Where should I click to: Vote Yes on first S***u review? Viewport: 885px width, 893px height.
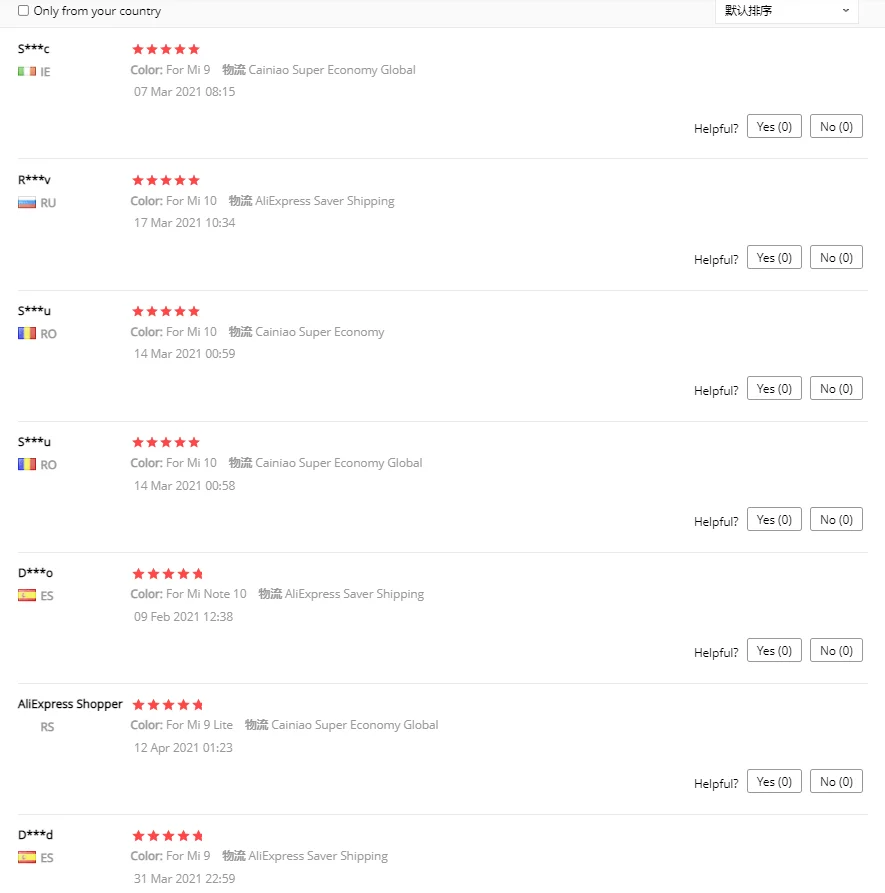tap(774, 389)
